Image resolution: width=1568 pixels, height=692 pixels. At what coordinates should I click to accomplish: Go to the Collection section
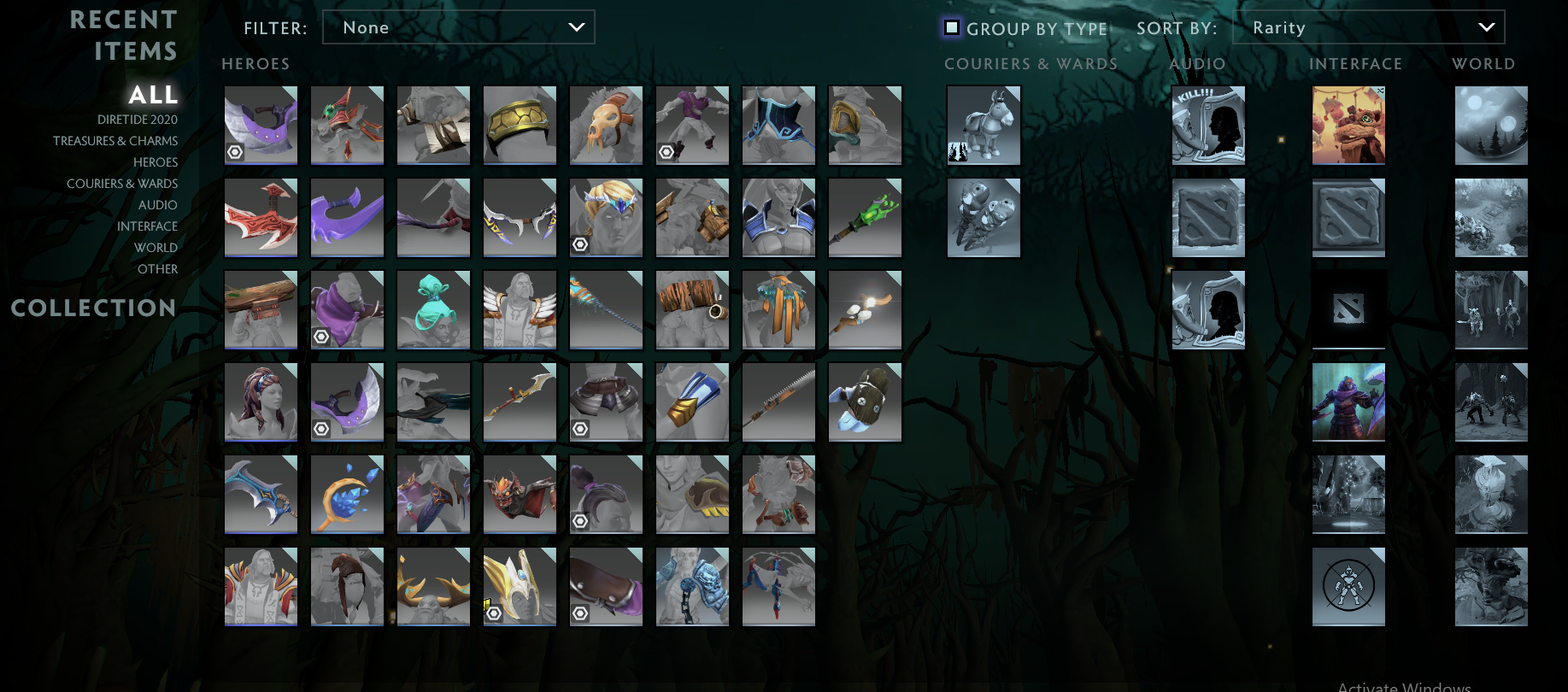click(x=93, y=308)
